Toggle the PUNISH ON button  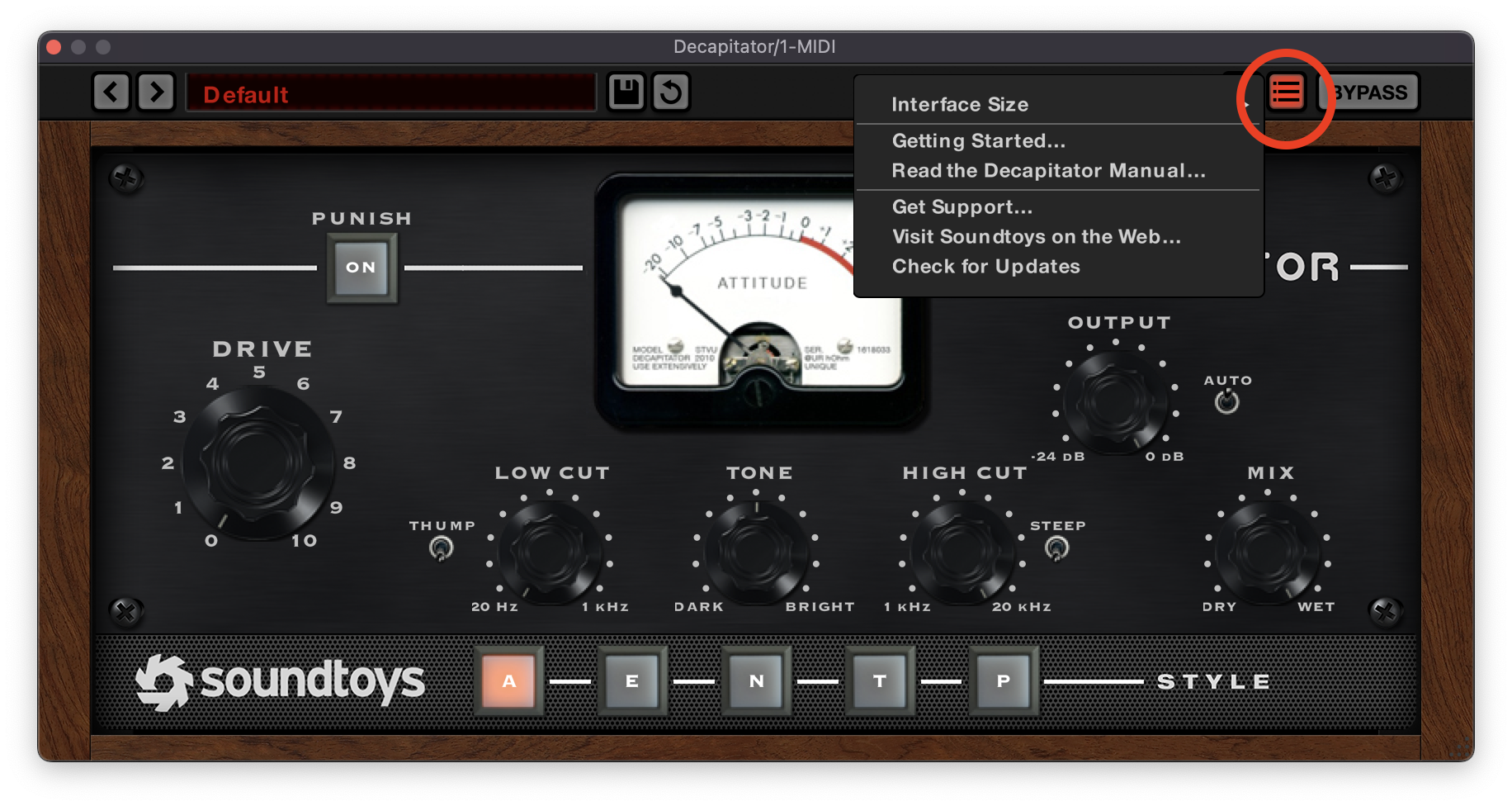pyautogui.click(x=361, y=268)
